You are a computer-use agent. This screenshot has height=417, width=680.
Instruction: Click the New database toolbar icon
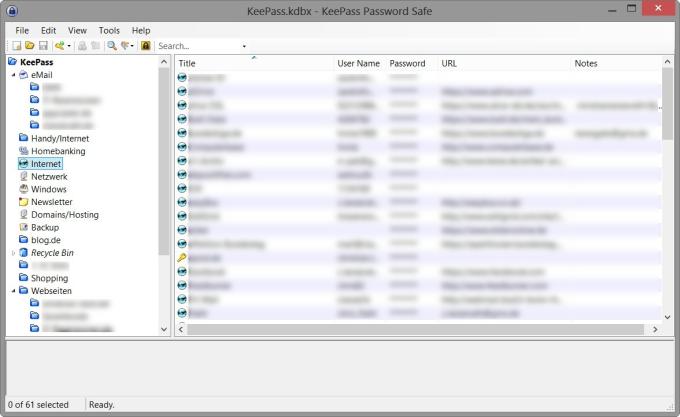(x=16, y=46)
